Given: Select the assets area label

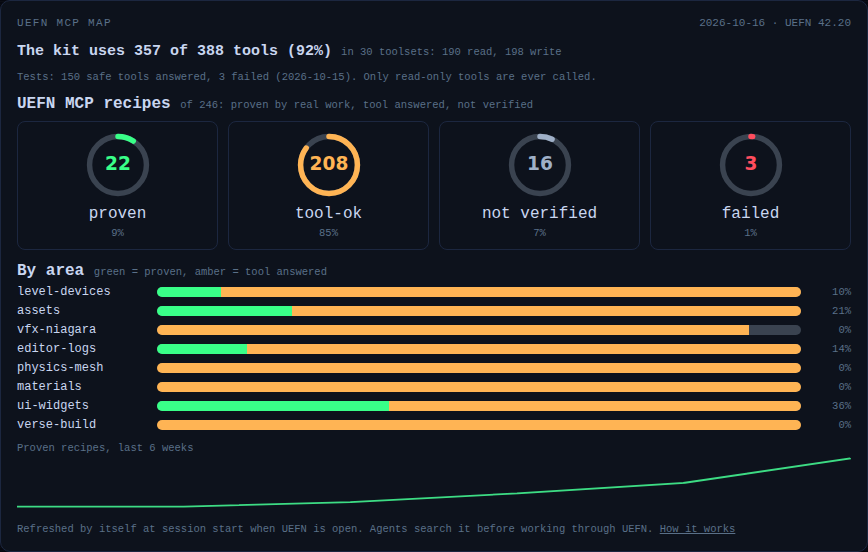Looking at the screenshot, I should point(38,310).
